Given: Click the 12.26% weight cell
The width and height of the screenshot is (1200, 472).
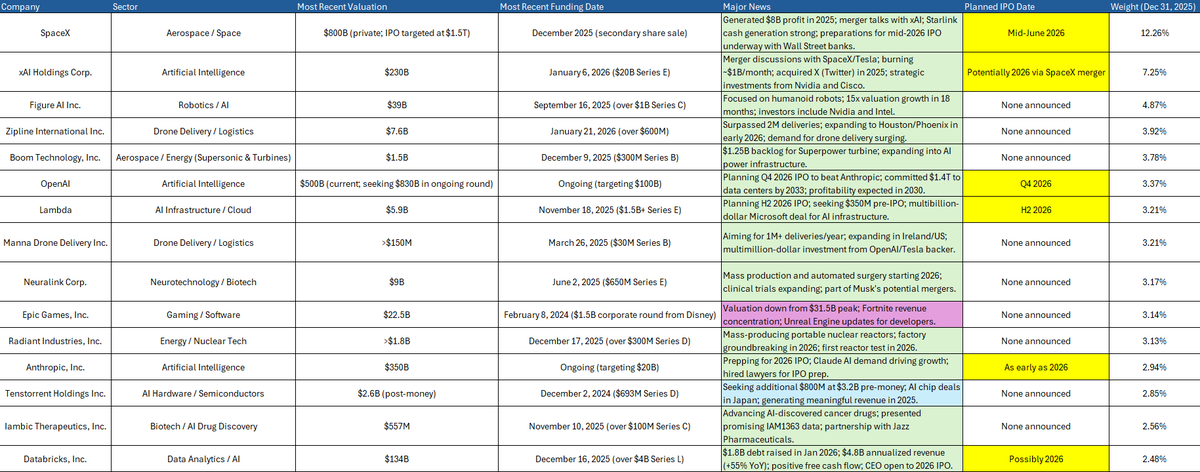Looking at the screenshot, I should [1156, 33].
